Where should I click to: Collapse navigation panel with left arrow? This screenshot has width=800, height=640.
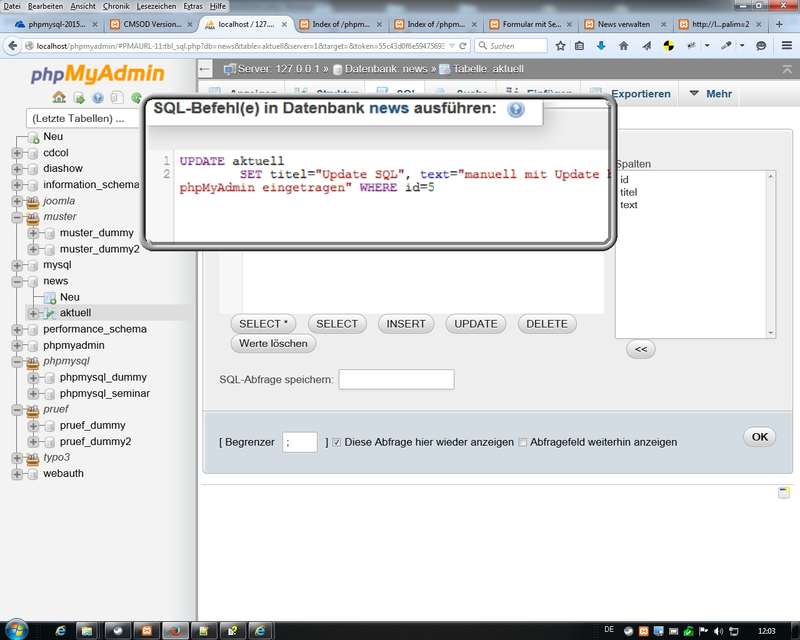[x=204, y=68]
